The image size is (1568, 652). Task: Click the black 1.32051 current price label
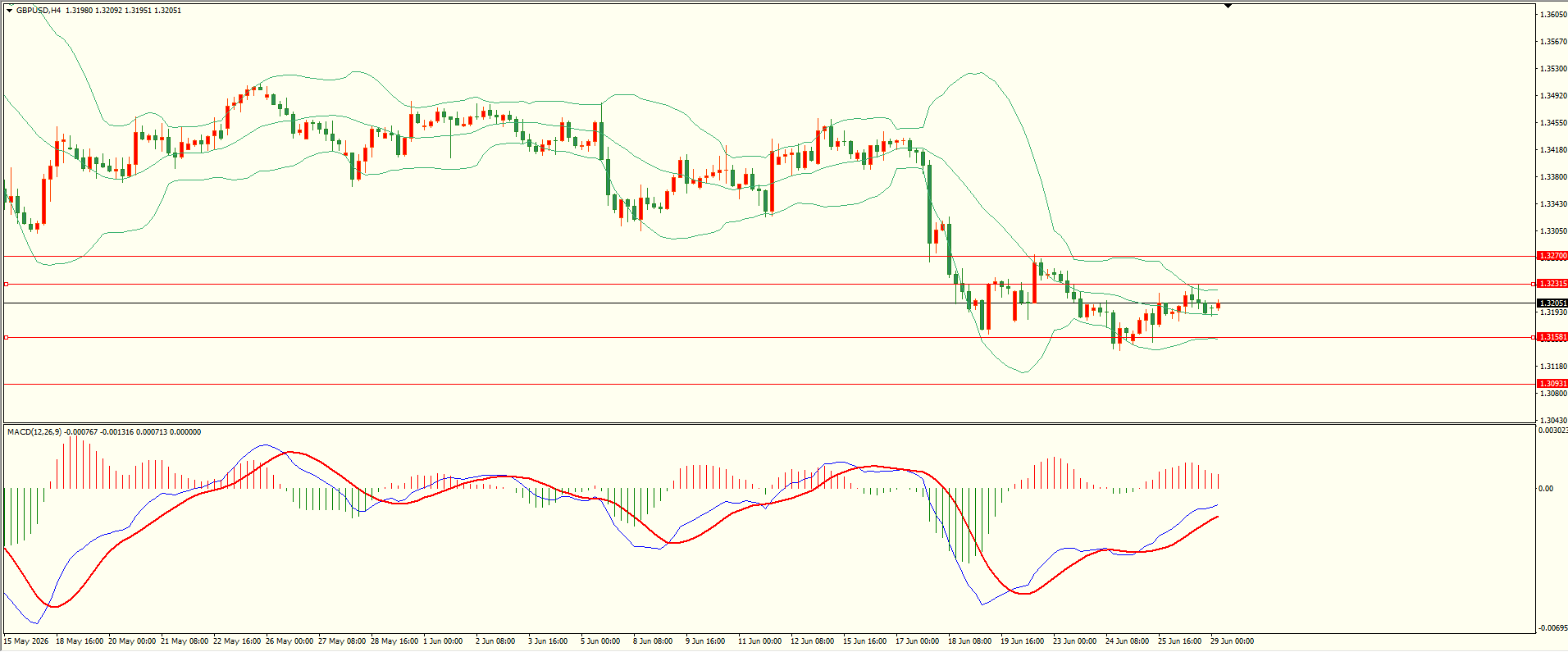point(1552,303)
